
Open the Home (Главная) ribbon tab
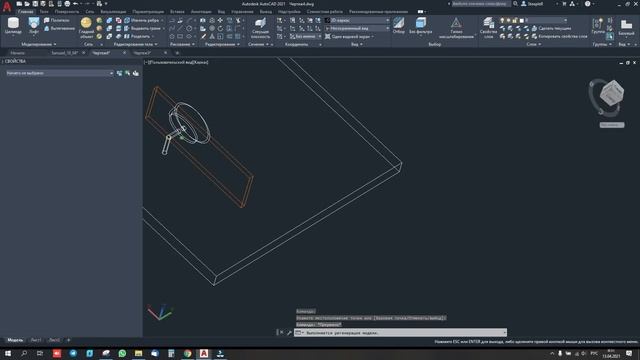click(26, 12)
